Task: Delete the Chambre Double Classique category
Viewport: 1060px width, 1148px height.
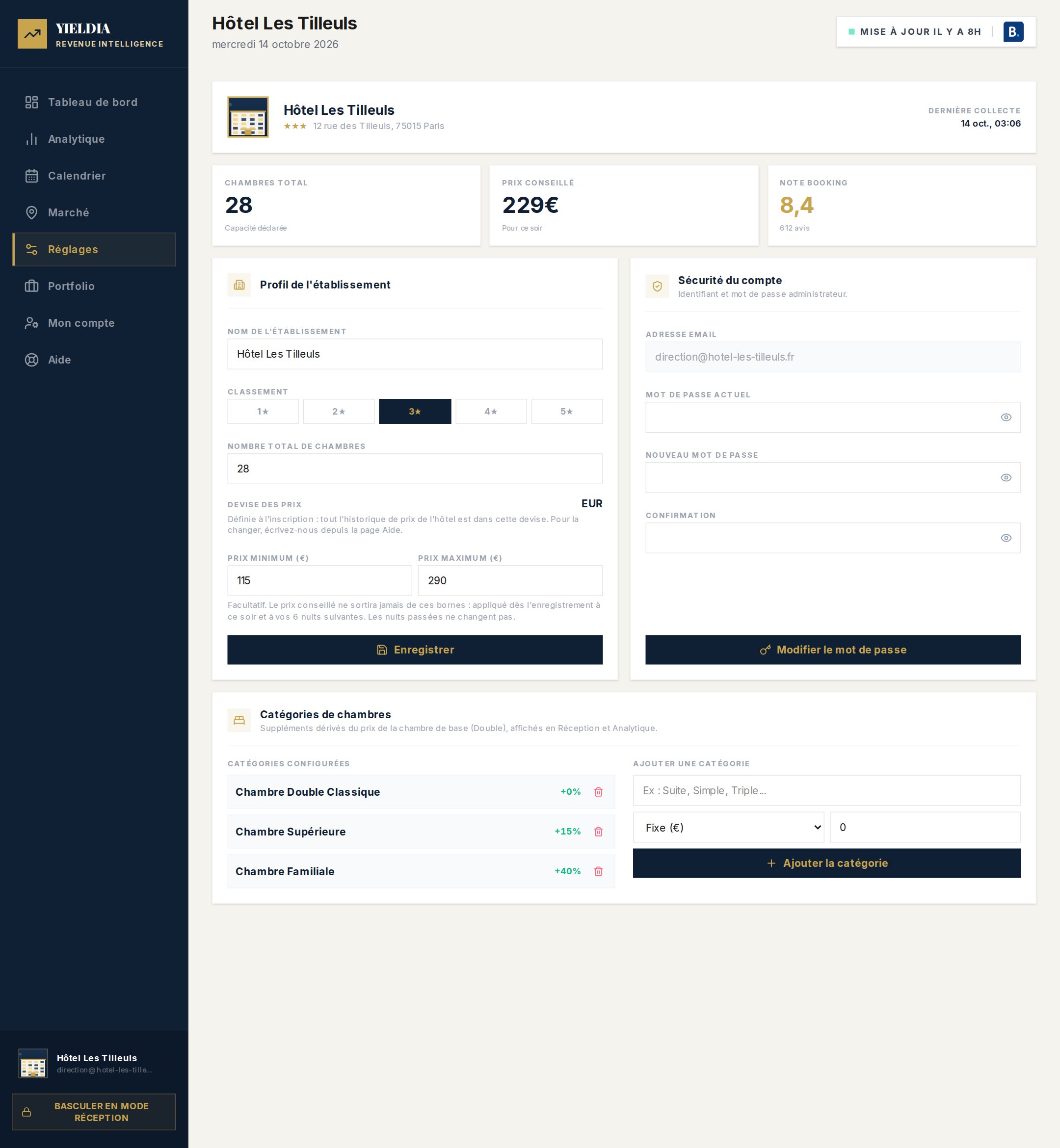Action: click(598, 792)
